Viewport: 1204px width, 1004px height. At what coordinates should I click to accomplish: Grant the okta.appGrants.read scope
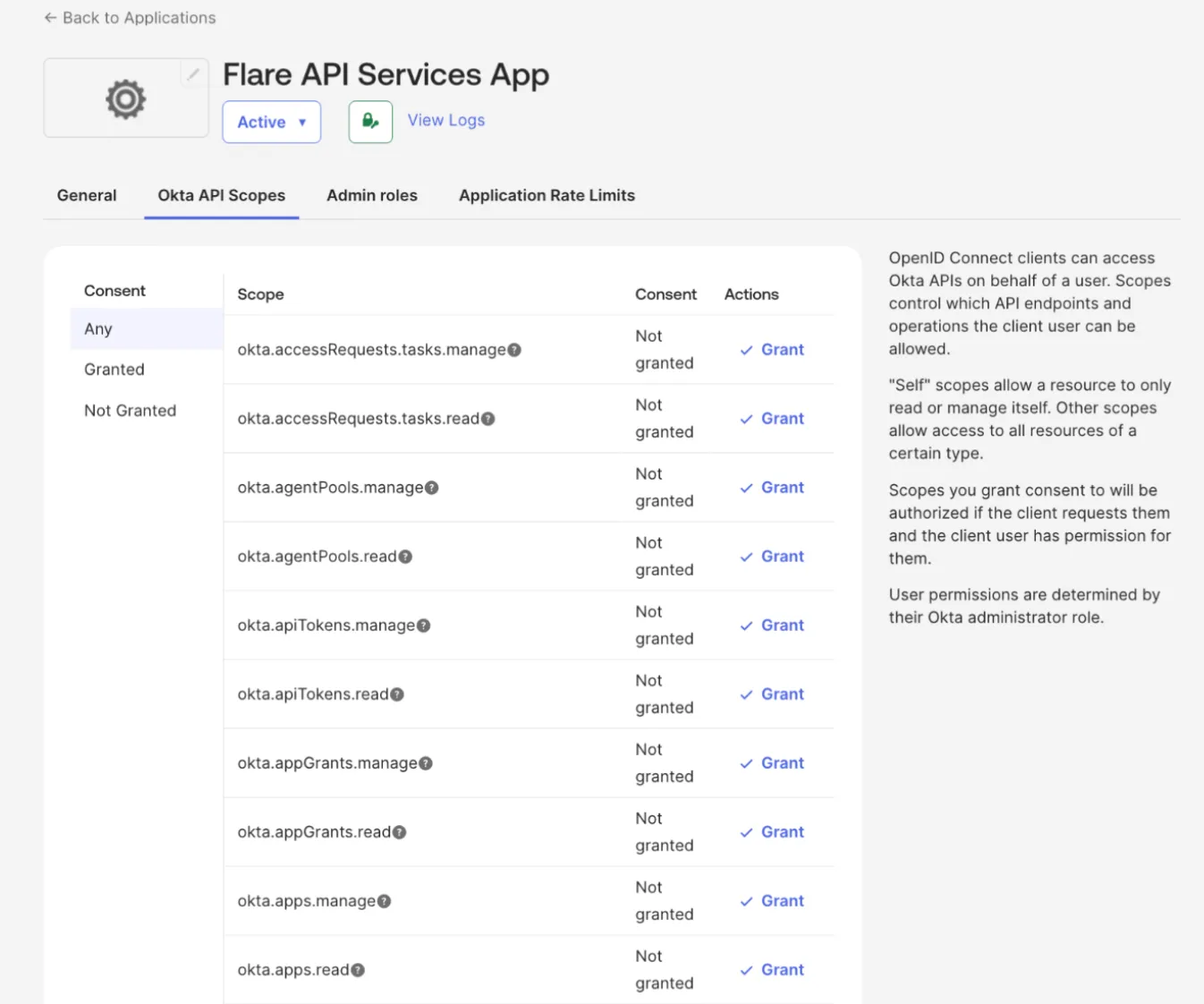tap(772, 832)
